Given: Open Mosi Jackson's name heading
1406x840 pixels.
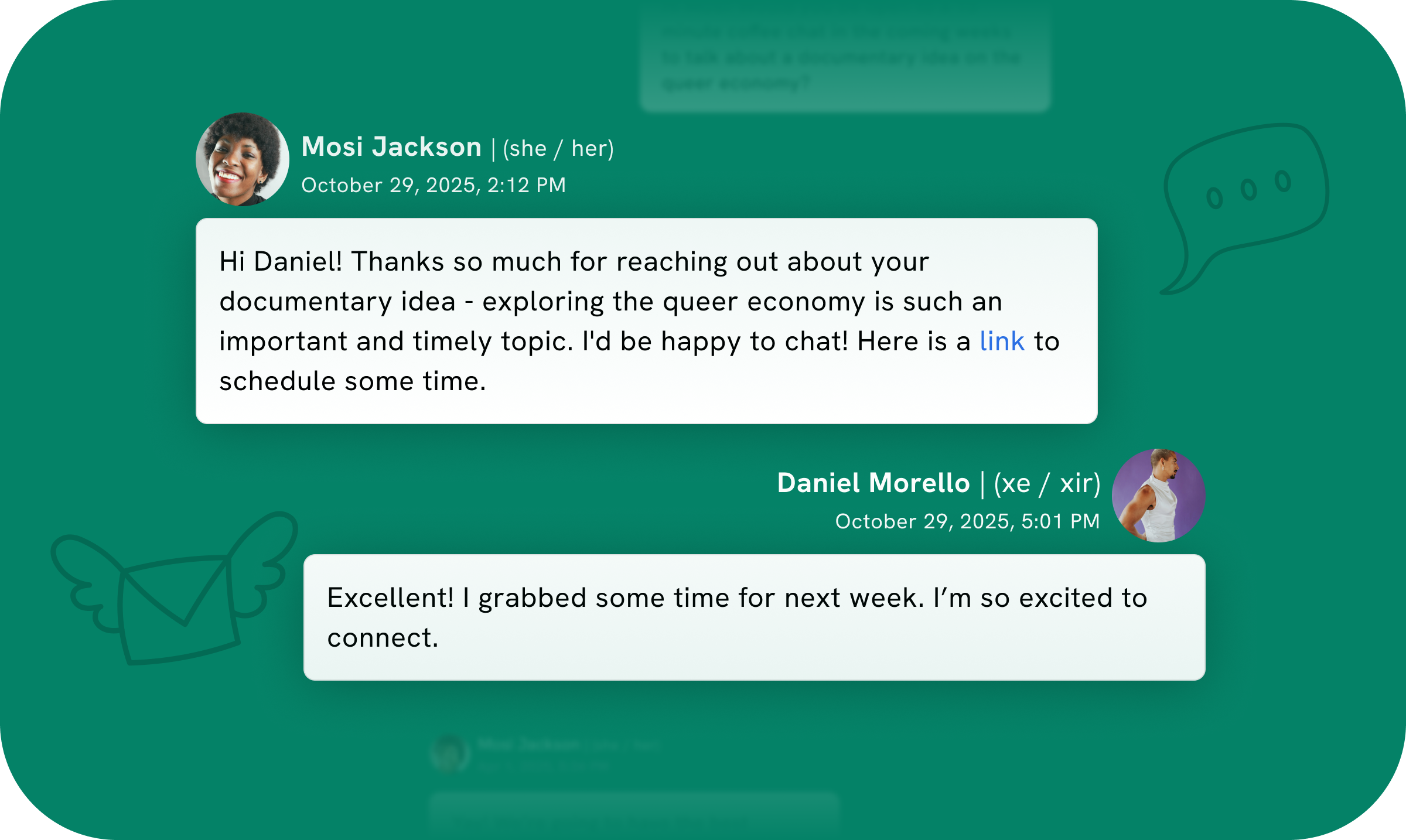Looking at the screenshot, I should point(391,146).
